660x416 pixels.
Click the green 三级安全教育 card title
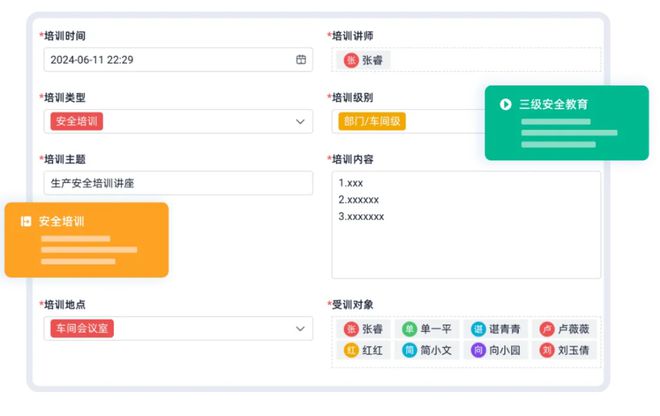[553, 104]
